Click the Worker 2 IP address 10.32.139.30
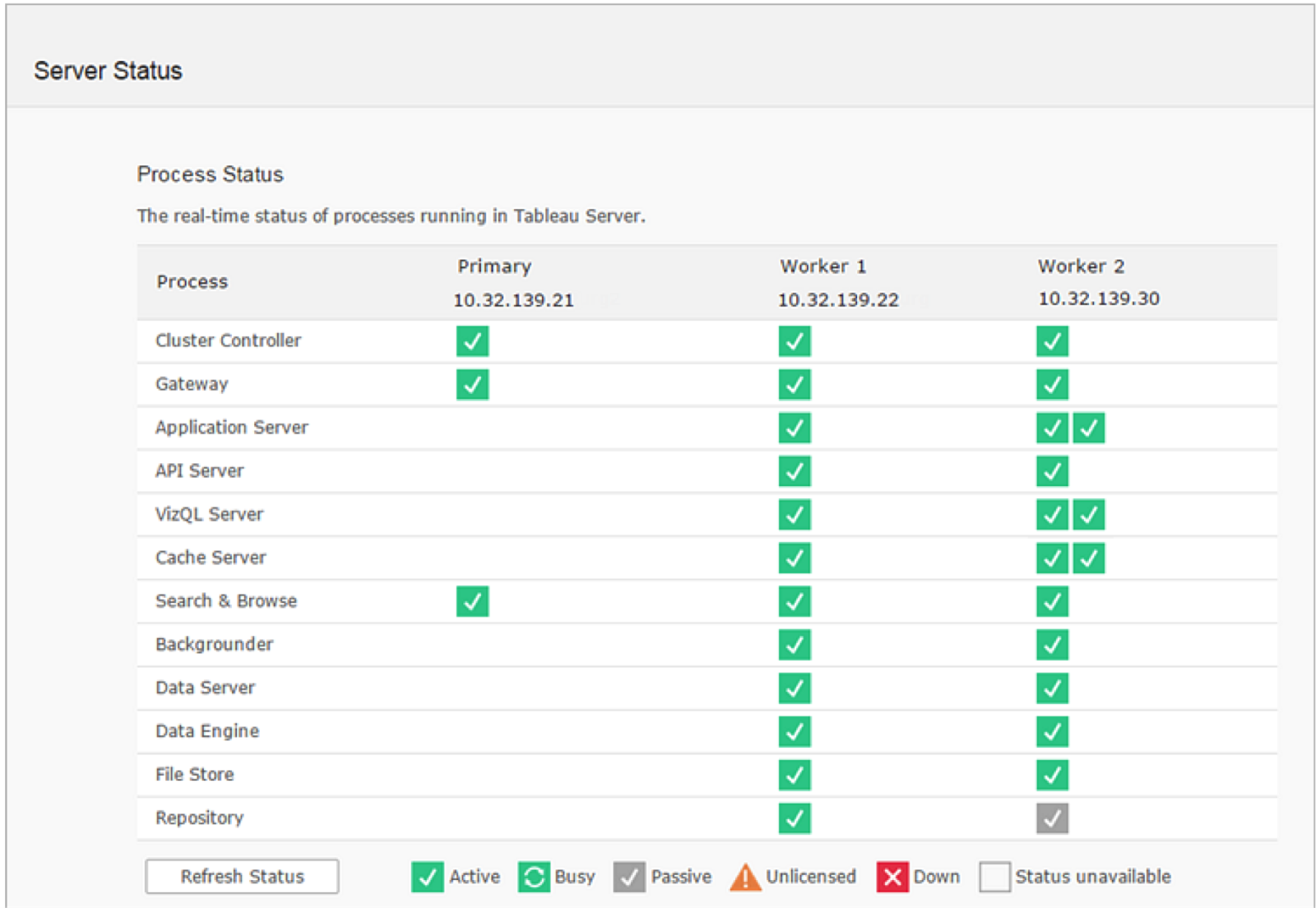1316x908 pixels. (x=1098, y=299)
